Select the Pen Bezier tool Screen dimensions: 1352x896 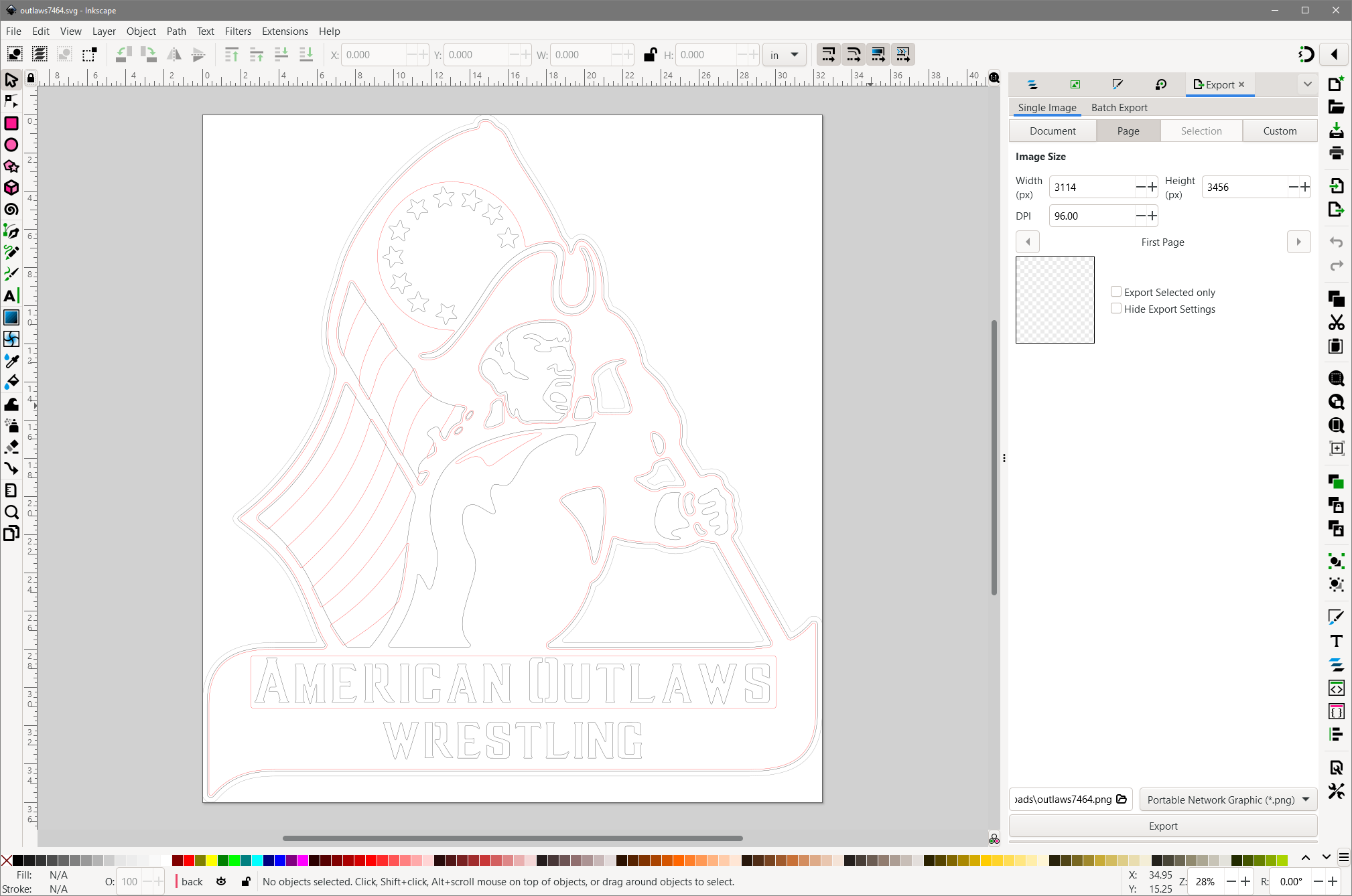tap(11, 231)
